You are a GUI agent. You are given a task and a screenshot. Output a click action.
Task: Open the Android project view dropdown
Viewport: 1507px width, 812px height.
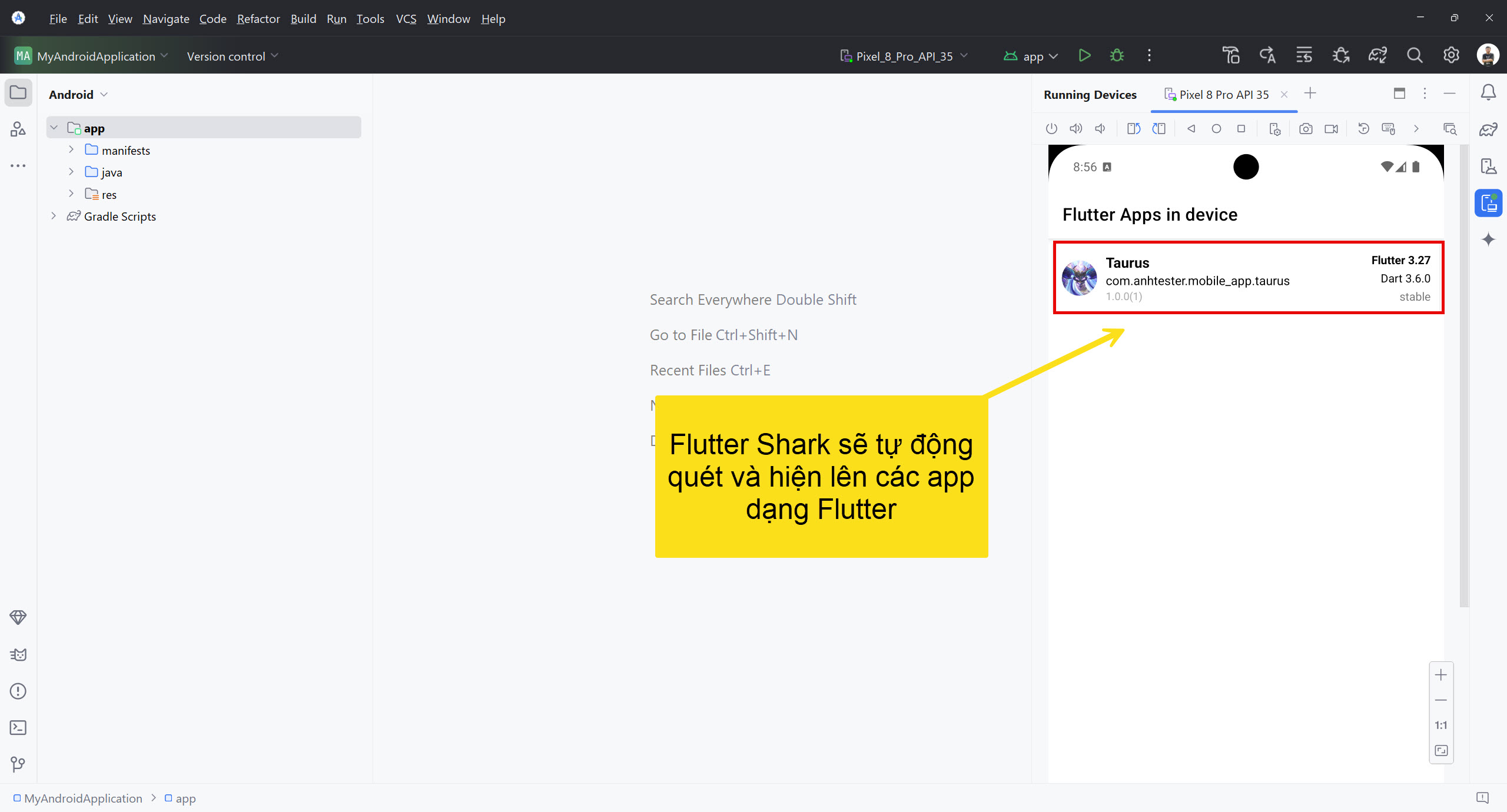click(78, 95)
